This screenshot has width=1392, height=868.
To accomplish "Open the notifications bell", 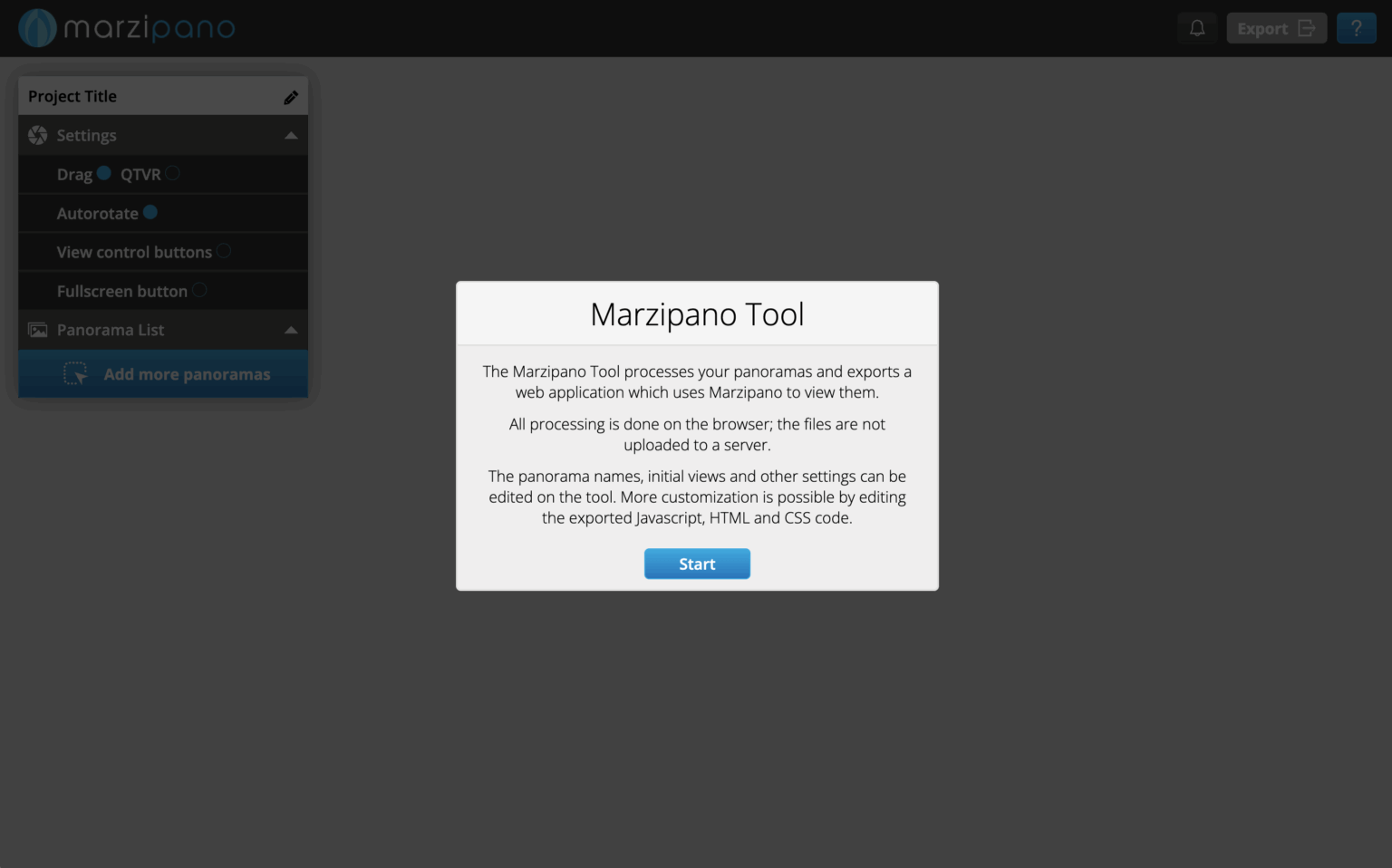I will pos(1196,28).
